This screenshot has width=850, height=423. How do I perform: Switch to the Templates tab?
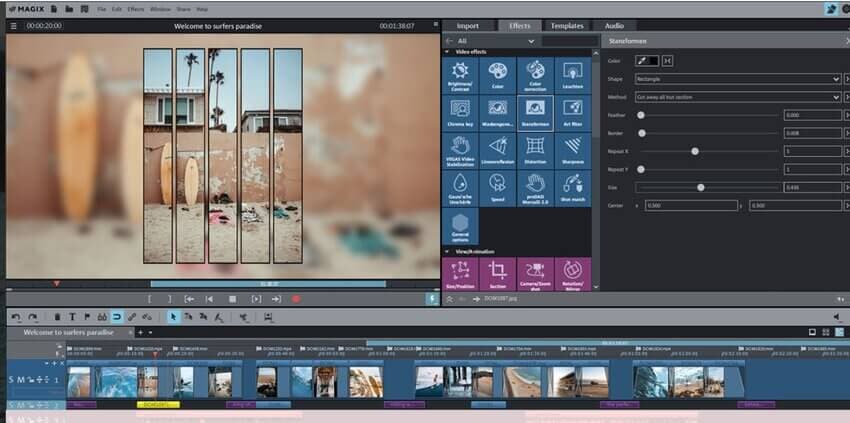(x=567, y=26)
